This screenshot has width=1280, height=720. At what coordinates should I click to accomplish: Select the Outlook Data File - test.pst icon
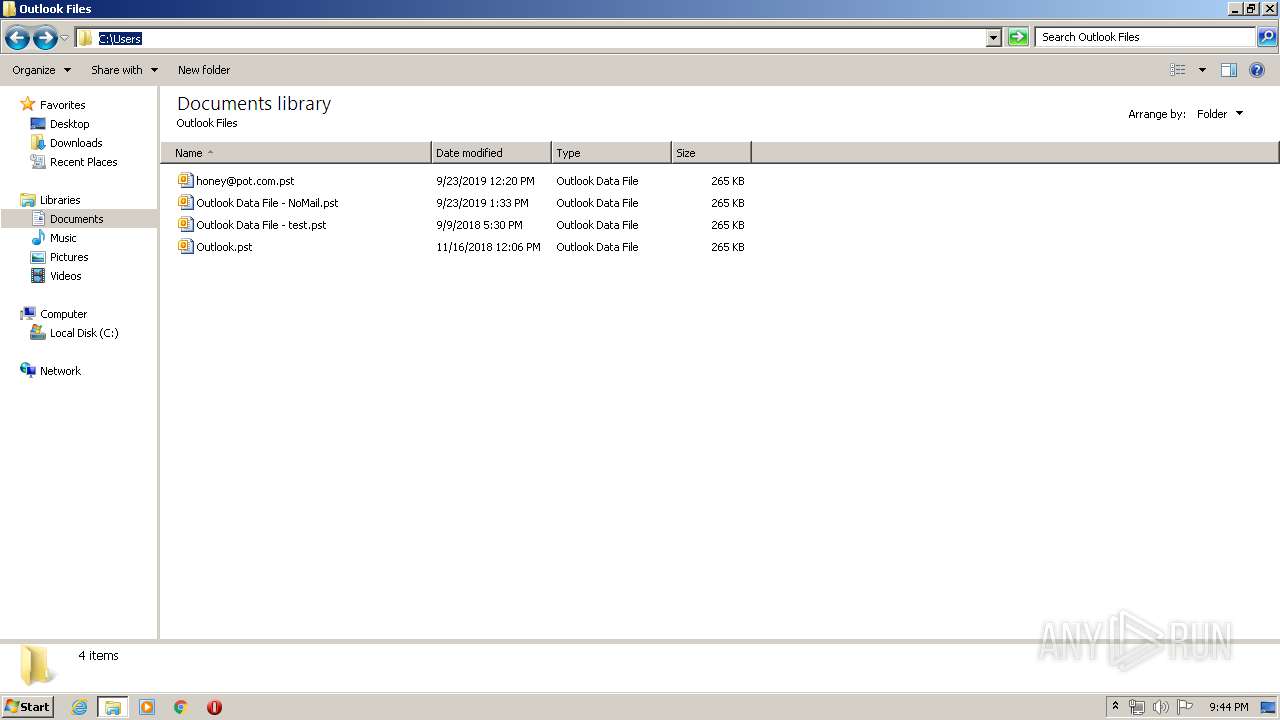coord(185,224)
